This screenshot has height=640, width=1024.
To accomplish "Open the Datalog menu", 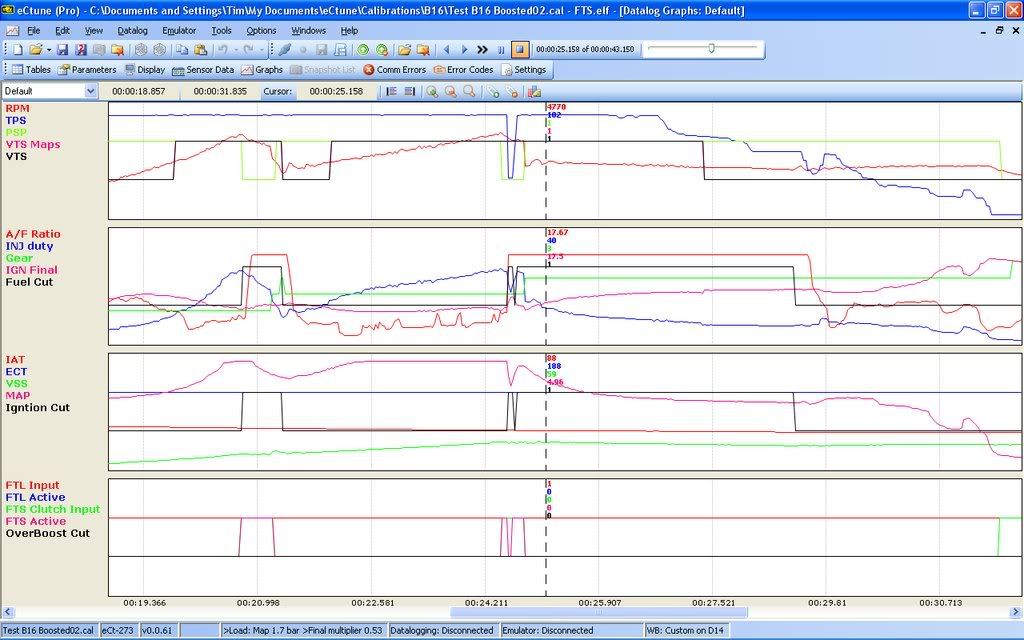I will tap(132, 31).
